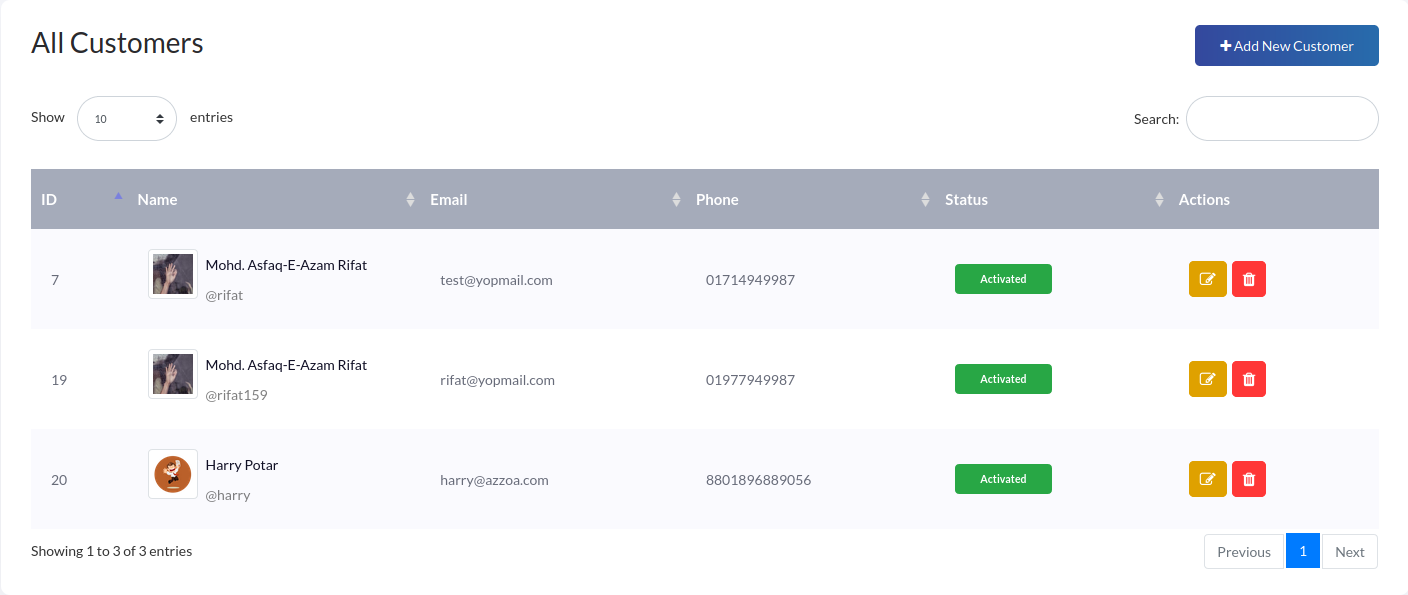Click the Add New Customer button
The width and height of the screenshot is (1408, 595).
click(1286, 46)
